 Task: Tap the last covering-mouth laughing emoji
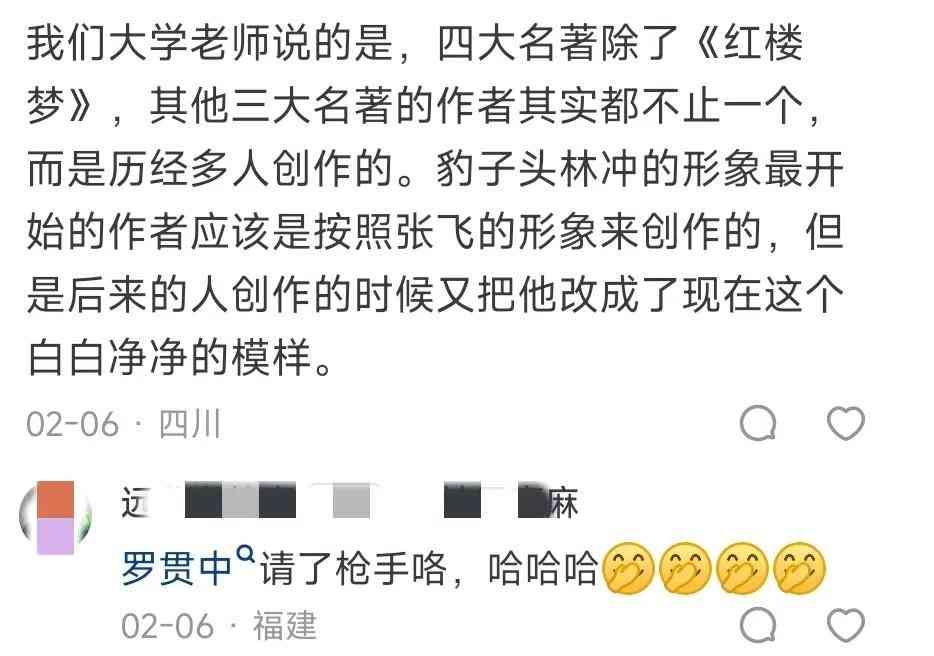click(x=799, y=568)
